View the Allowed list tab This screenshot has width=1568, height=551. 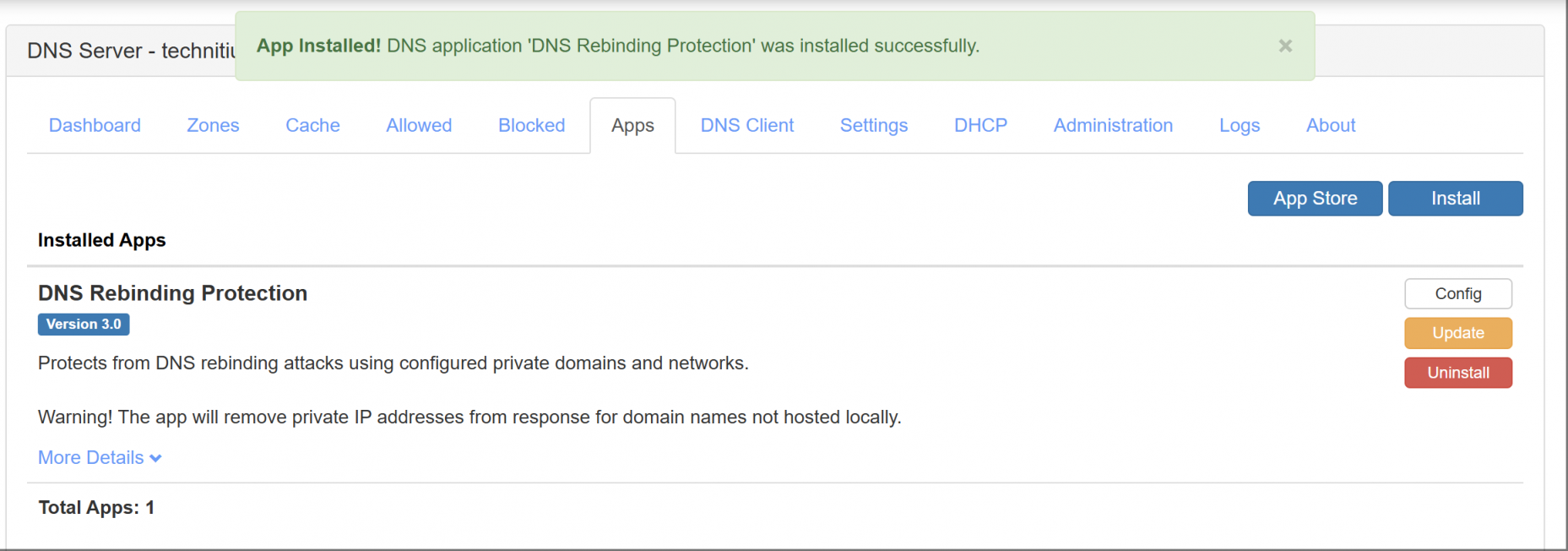pyautogui.click(x=418, y=125)
